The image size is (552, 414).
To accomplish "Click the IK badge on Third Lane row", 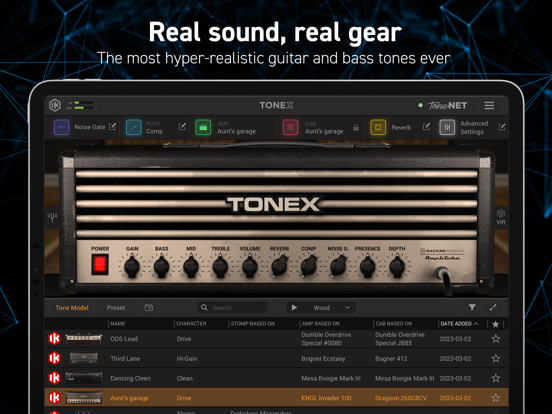I will click(54, 358).
